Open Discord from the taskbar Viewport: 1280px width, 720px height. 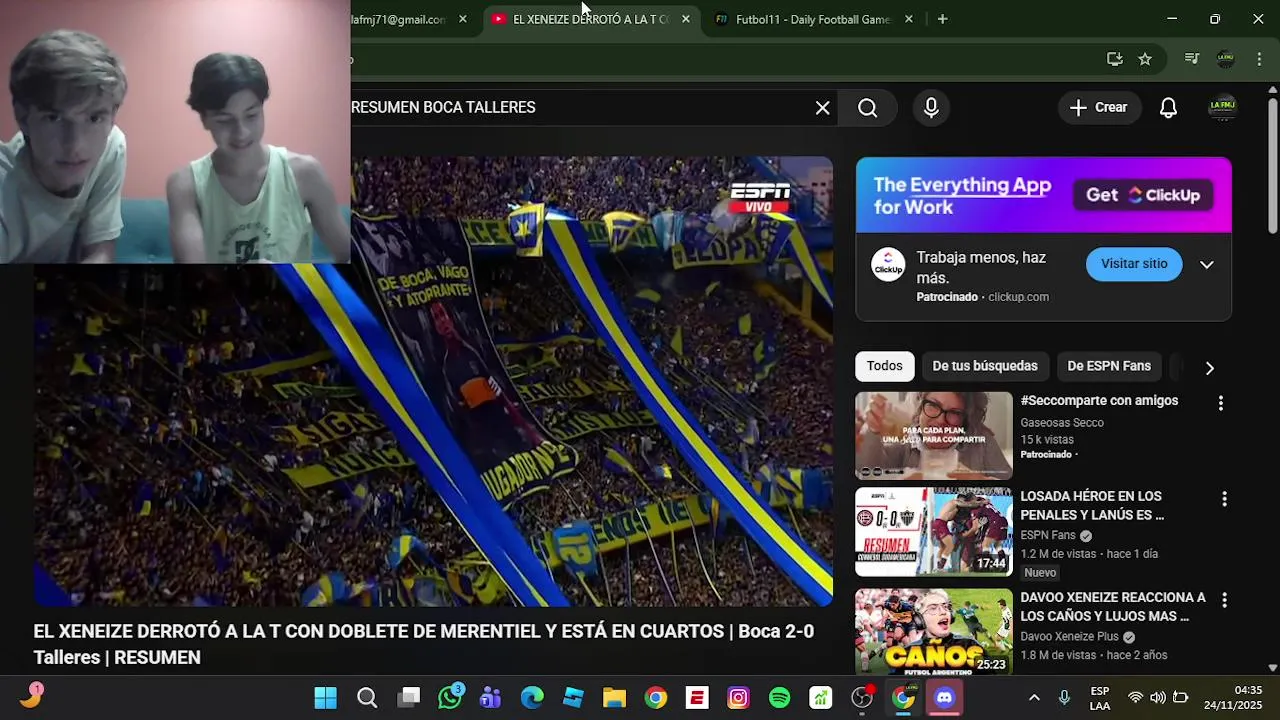[x=944, y=698]
